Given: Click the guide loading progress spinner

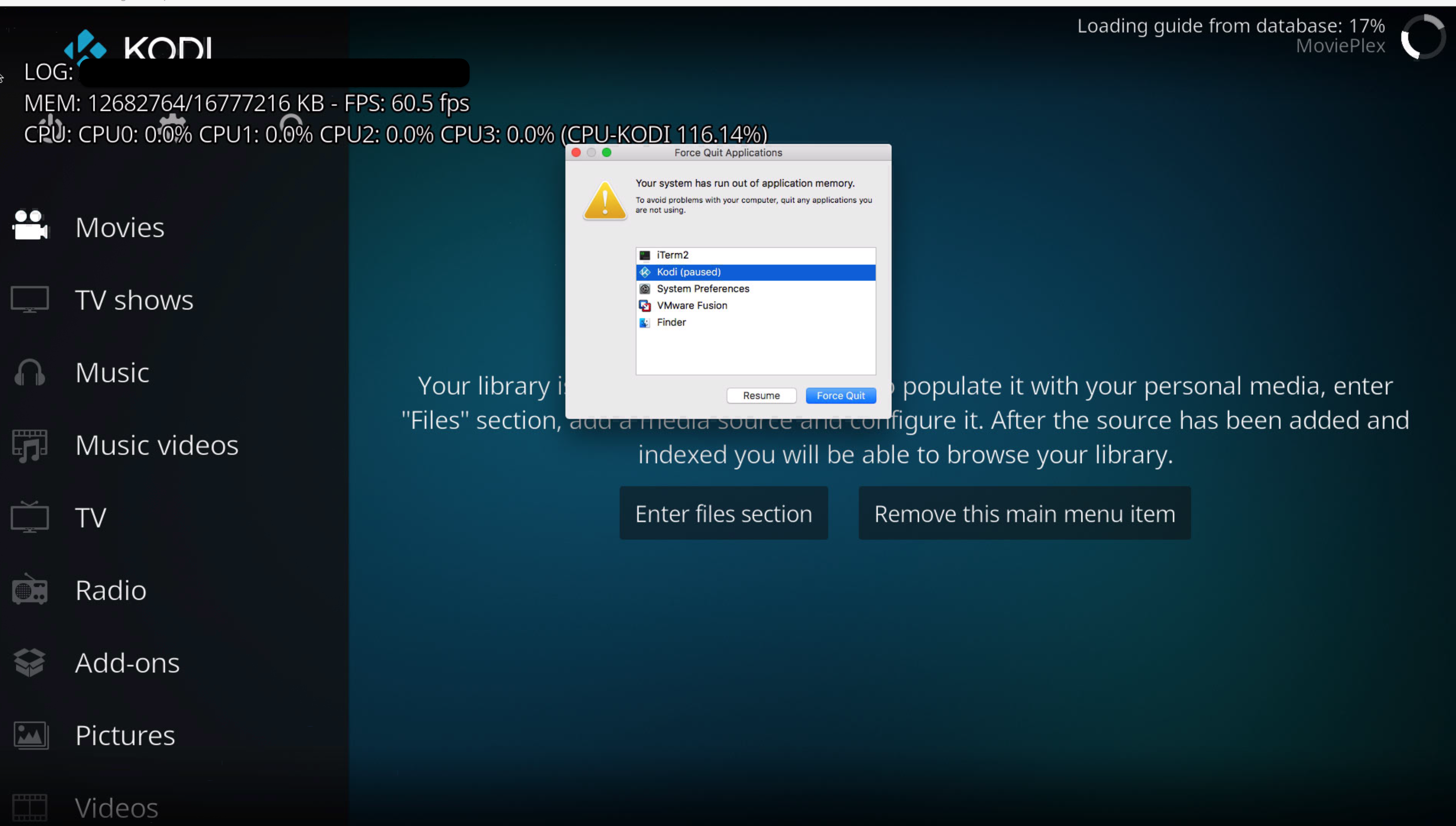Looking at the screenshot, I should pos(1423,37).
